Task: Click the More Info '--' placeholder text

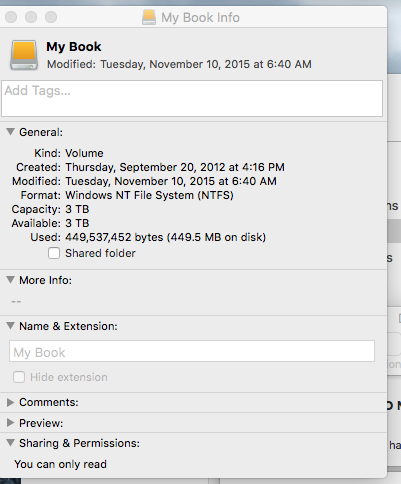Action: pos(16,301)
